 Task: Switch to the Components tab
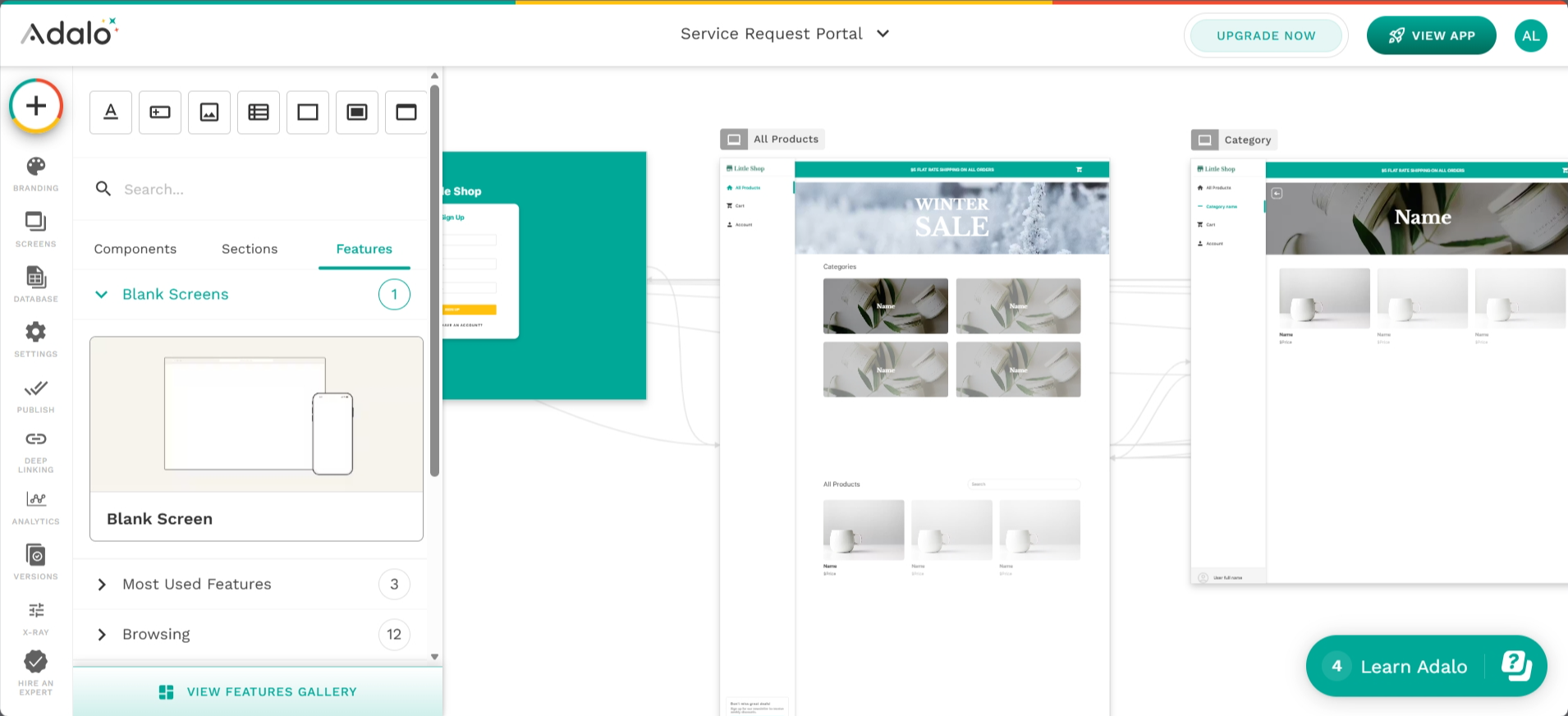(x=135, y=249)
